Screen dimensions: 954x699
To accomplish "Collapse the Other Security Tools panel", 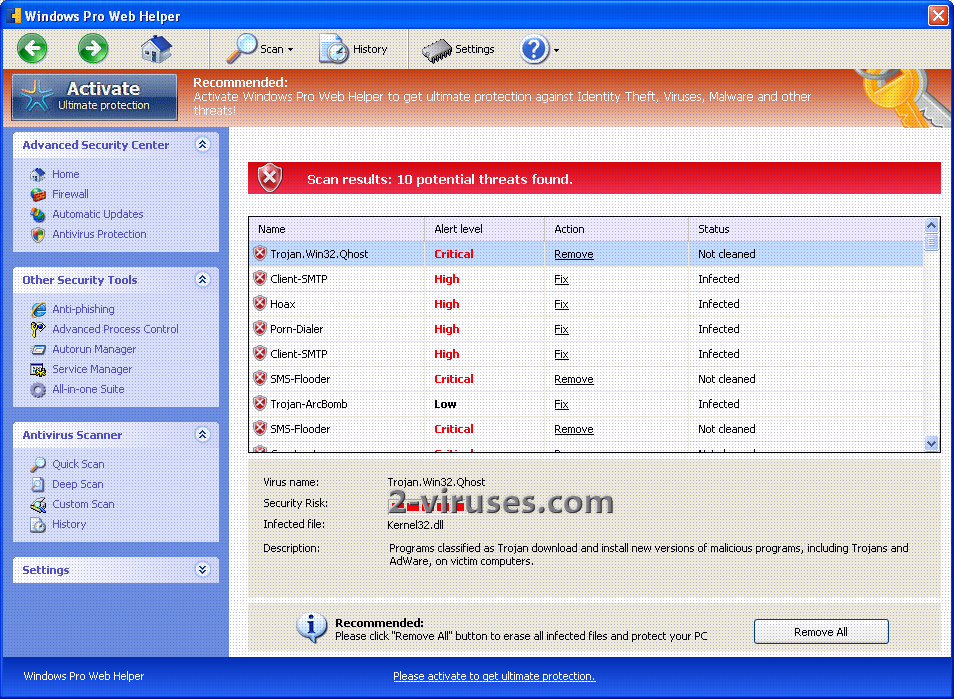I will click(x=203, y=280).
